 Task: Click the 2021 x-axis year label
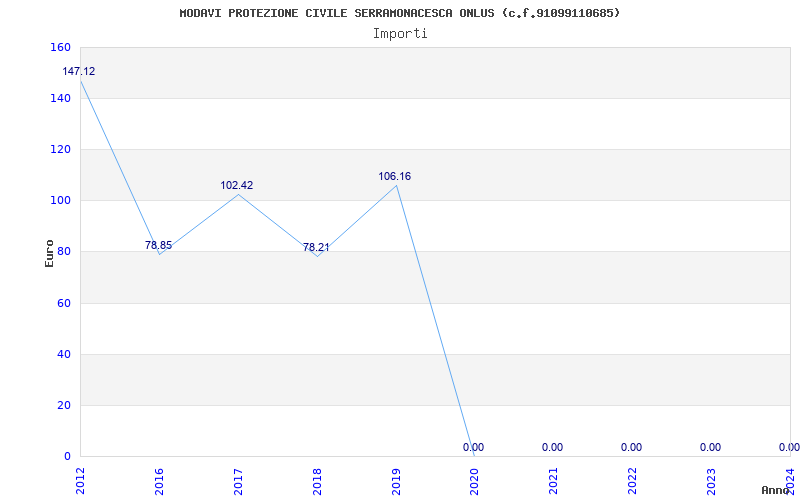click(554, 481)
